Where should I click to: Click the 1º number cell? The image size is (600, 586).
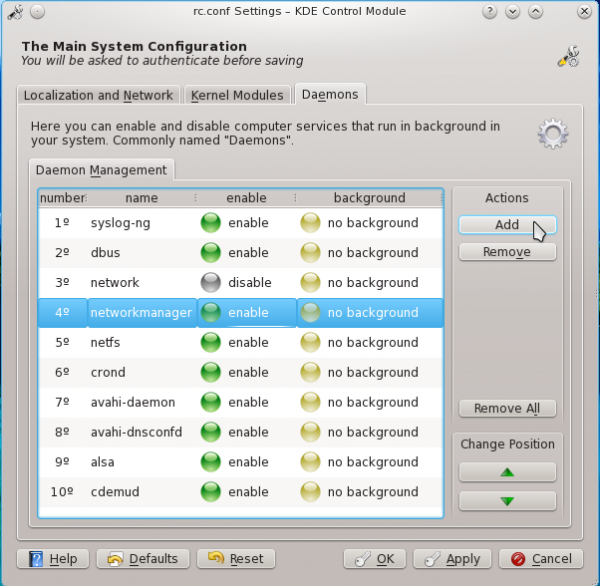pos(62,223)
